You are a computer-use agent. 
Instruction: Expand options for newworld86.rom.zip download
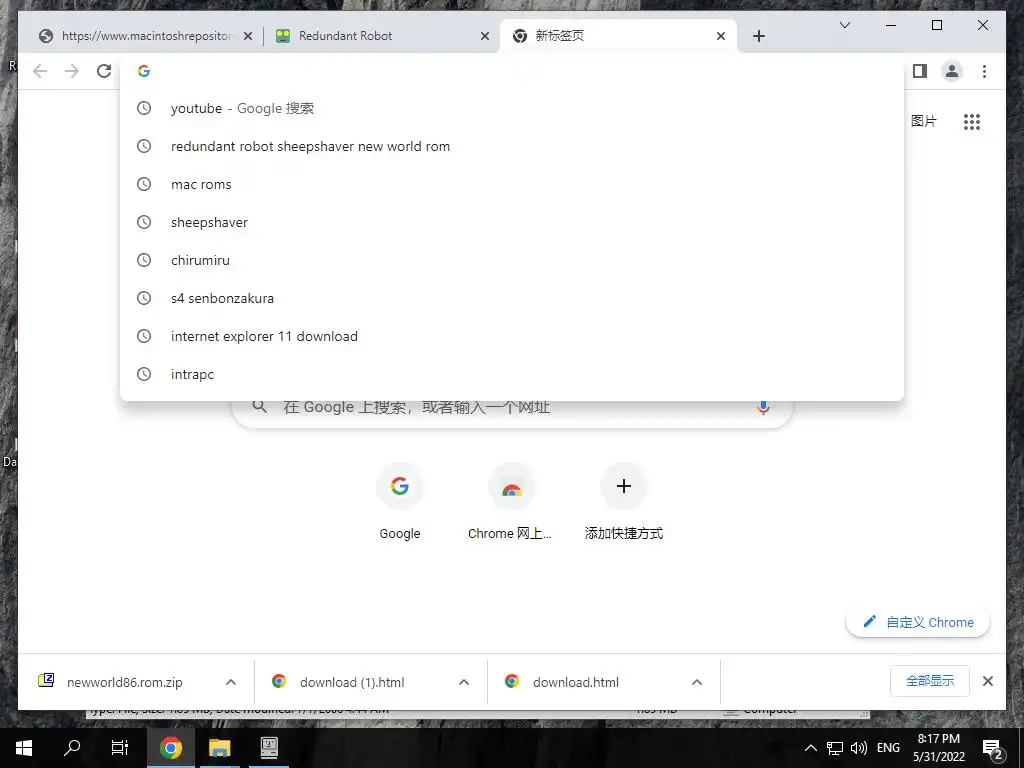pyautogui.click(x=231, y=682)
